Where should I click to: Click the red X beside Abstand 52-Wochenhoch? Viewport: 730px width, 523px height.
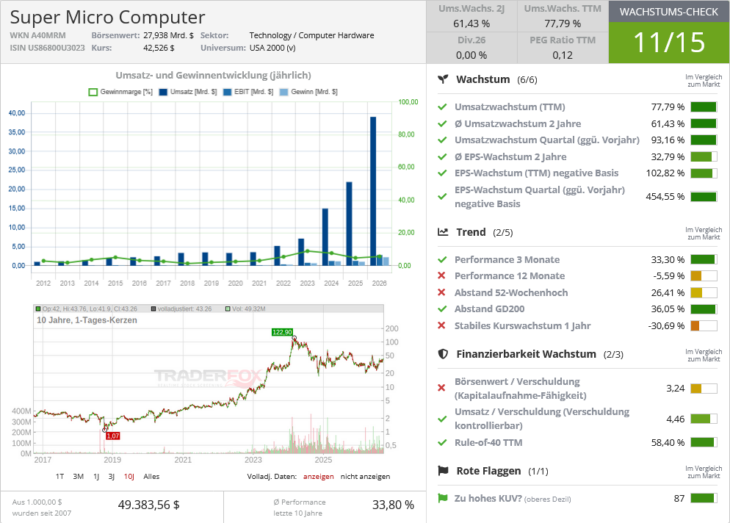(442, 292)
